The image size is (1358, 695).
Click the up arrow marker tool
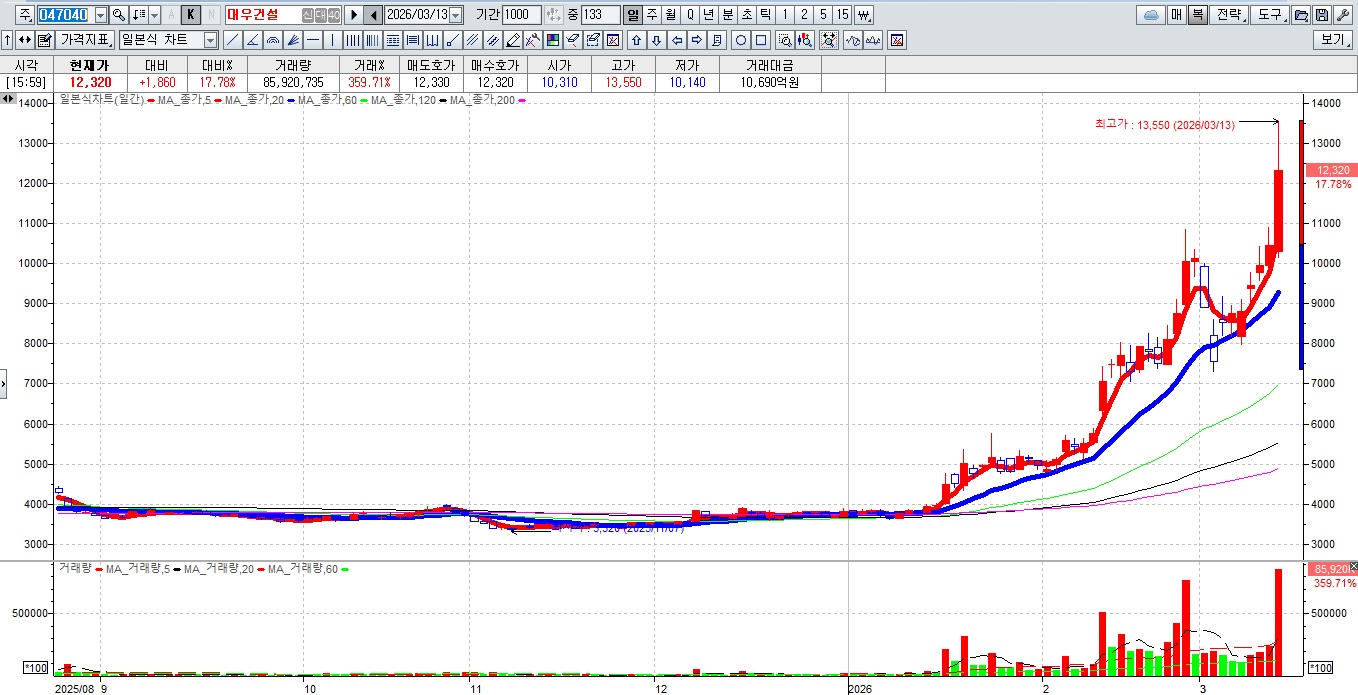[x=637, y=40]
